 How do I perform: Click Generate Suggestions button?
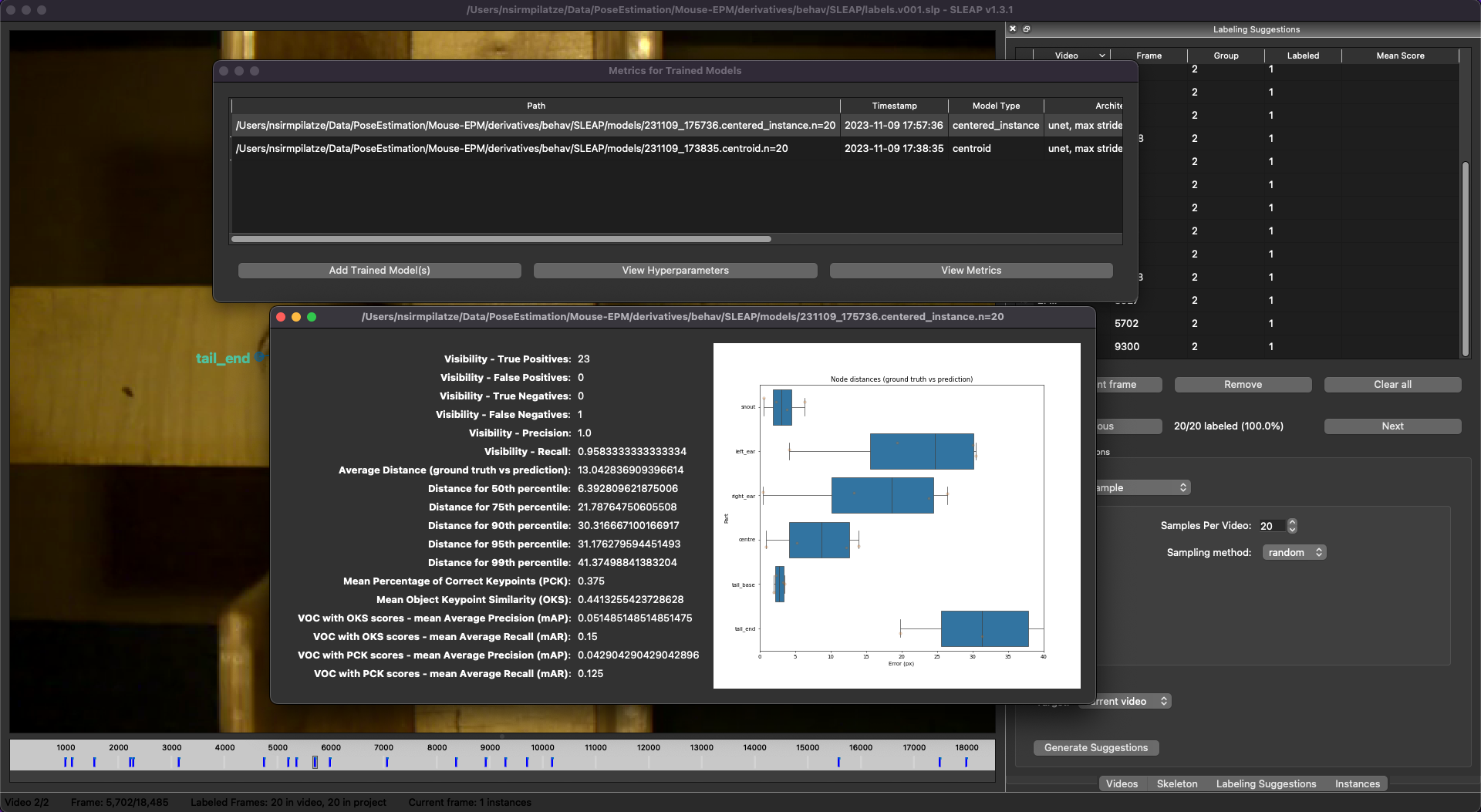[x=1095, y=748]
